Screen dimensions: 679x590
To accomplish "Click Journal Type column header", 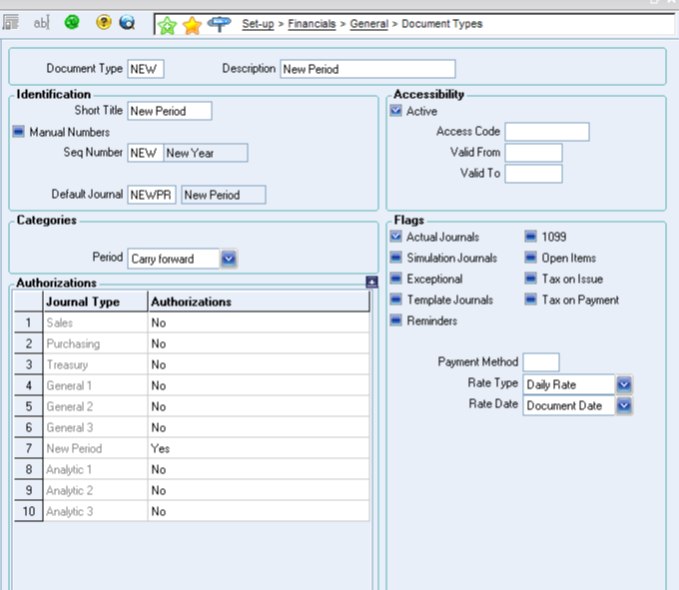I will (x=95, y=301).
